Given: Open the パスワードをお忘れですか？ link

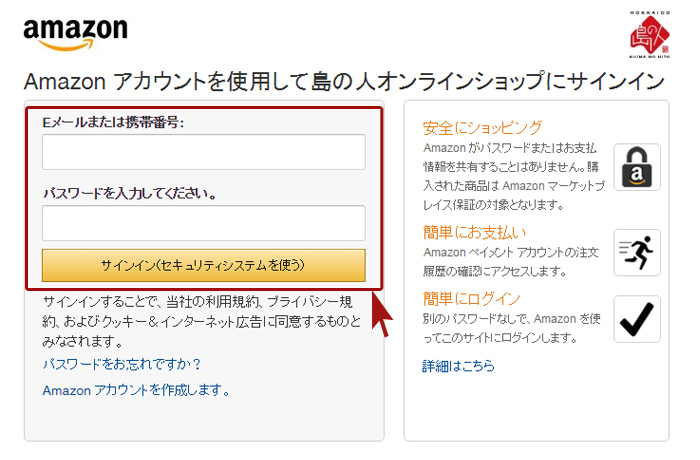Looking at the screenshot, I should (121, 364).
